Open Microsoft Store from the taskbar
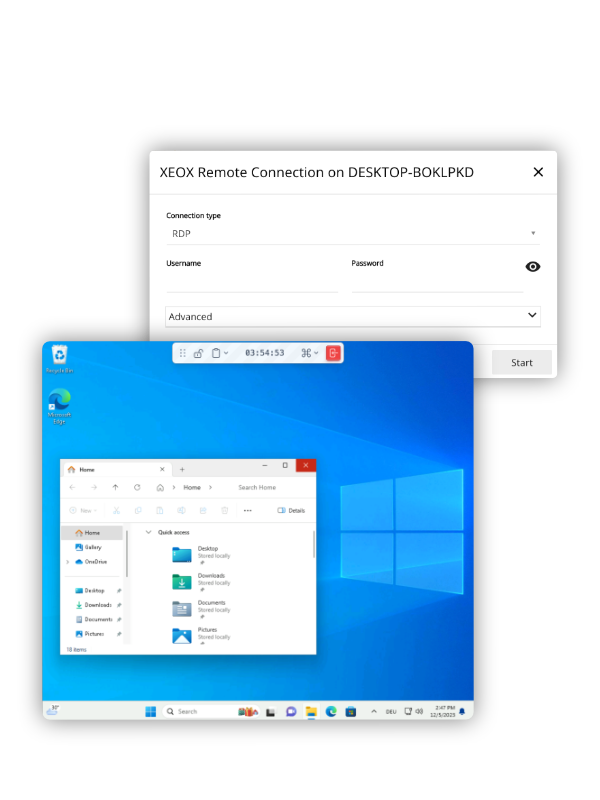 351,712
